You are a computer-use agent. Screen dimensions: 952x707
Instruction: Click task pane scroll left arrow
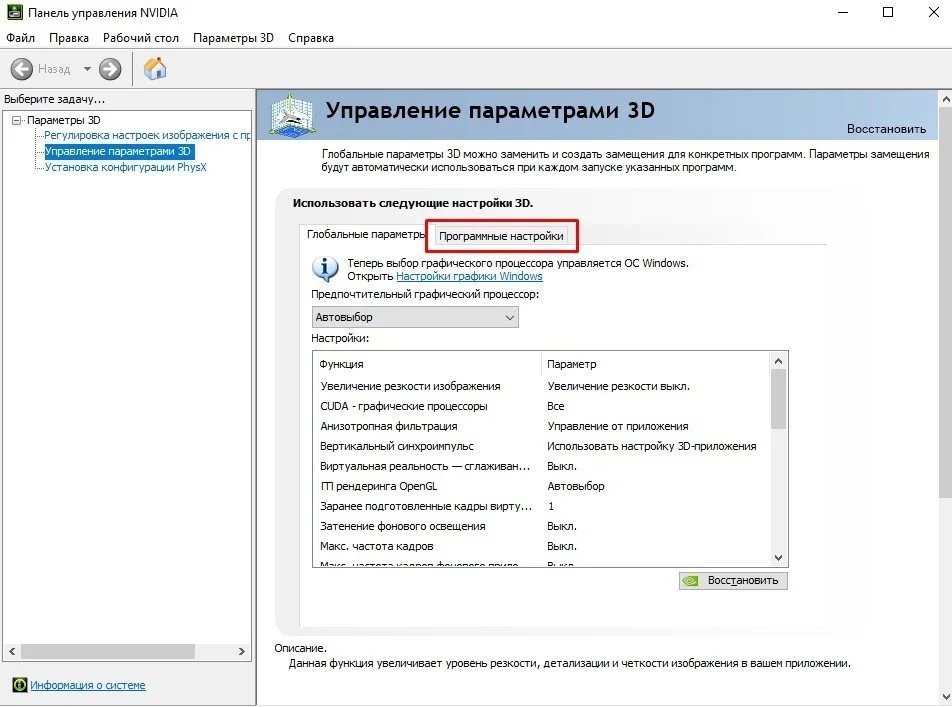pos(12,652)
